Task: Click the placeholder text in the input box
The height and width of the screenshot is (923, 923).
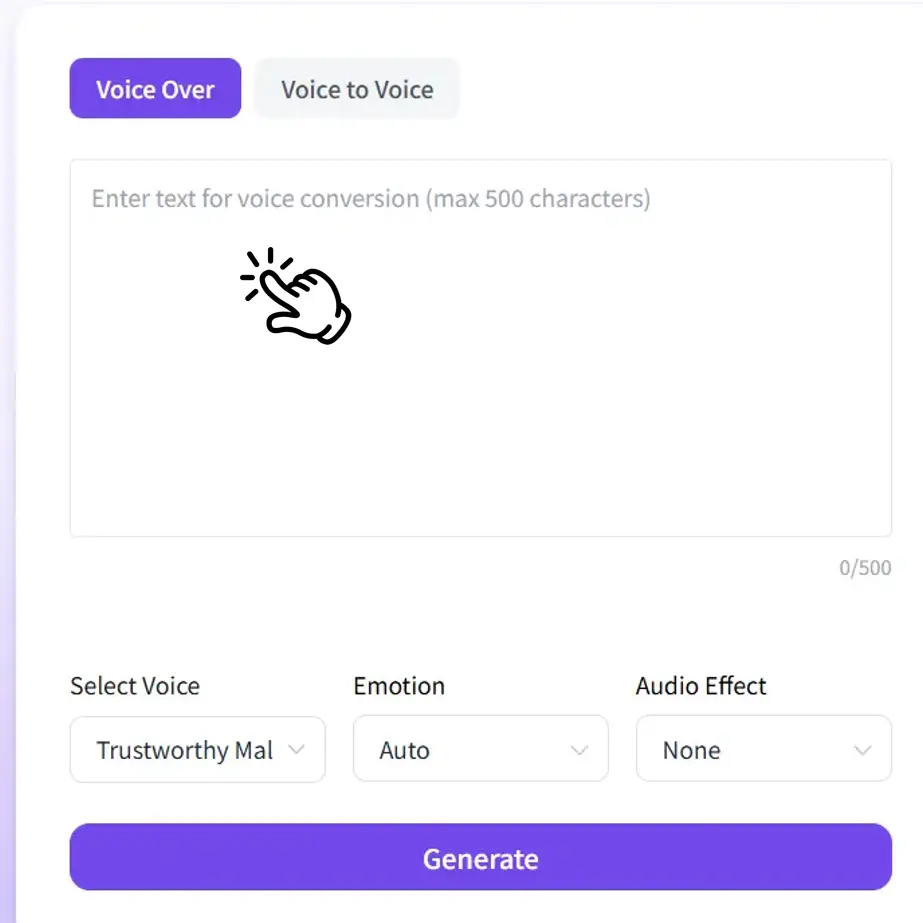Action: 368,199
